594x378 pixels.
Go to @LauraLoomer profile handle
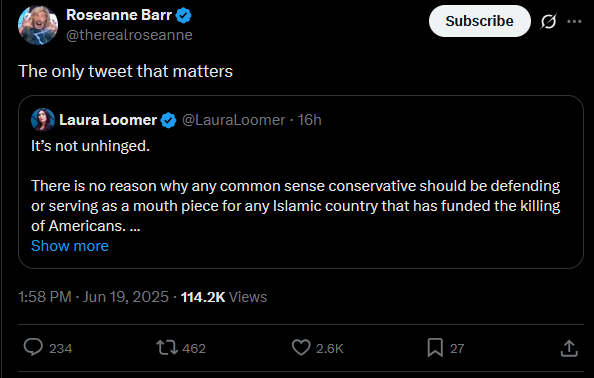click(x=233, y=120)
